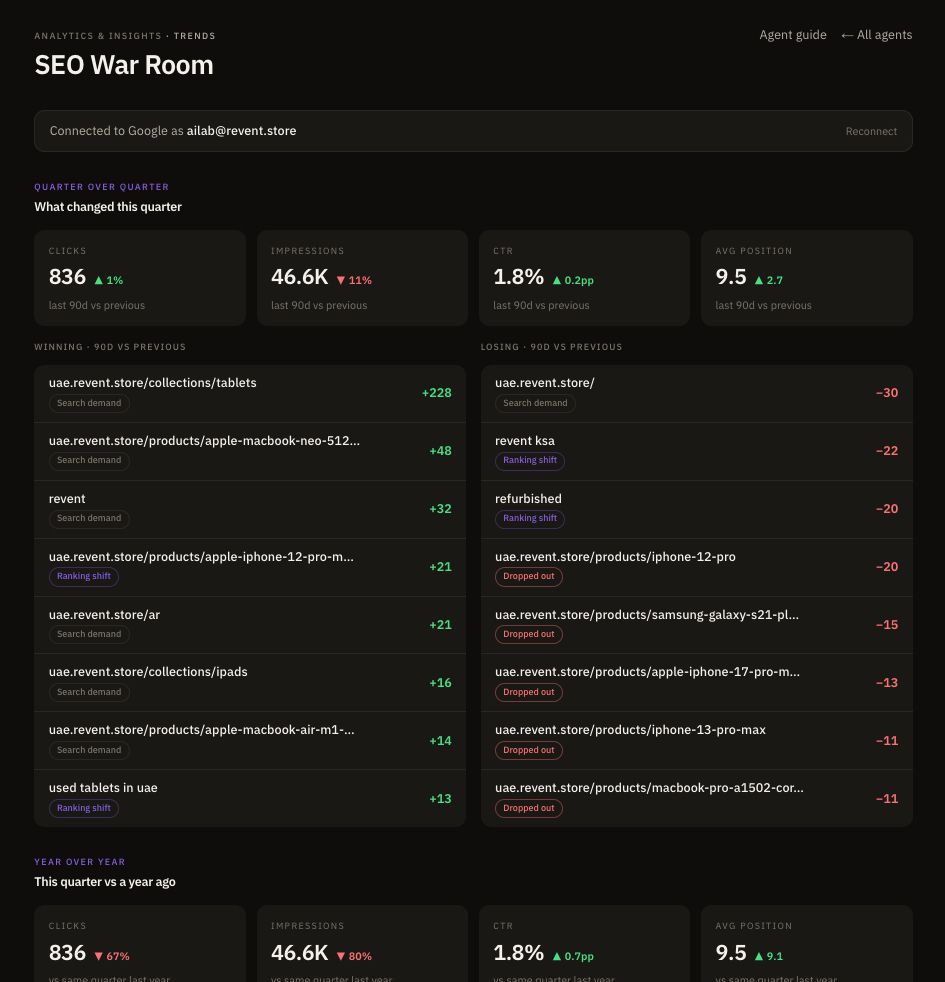
Task: Click the +14 change value
Action: (x=440, y=741)
